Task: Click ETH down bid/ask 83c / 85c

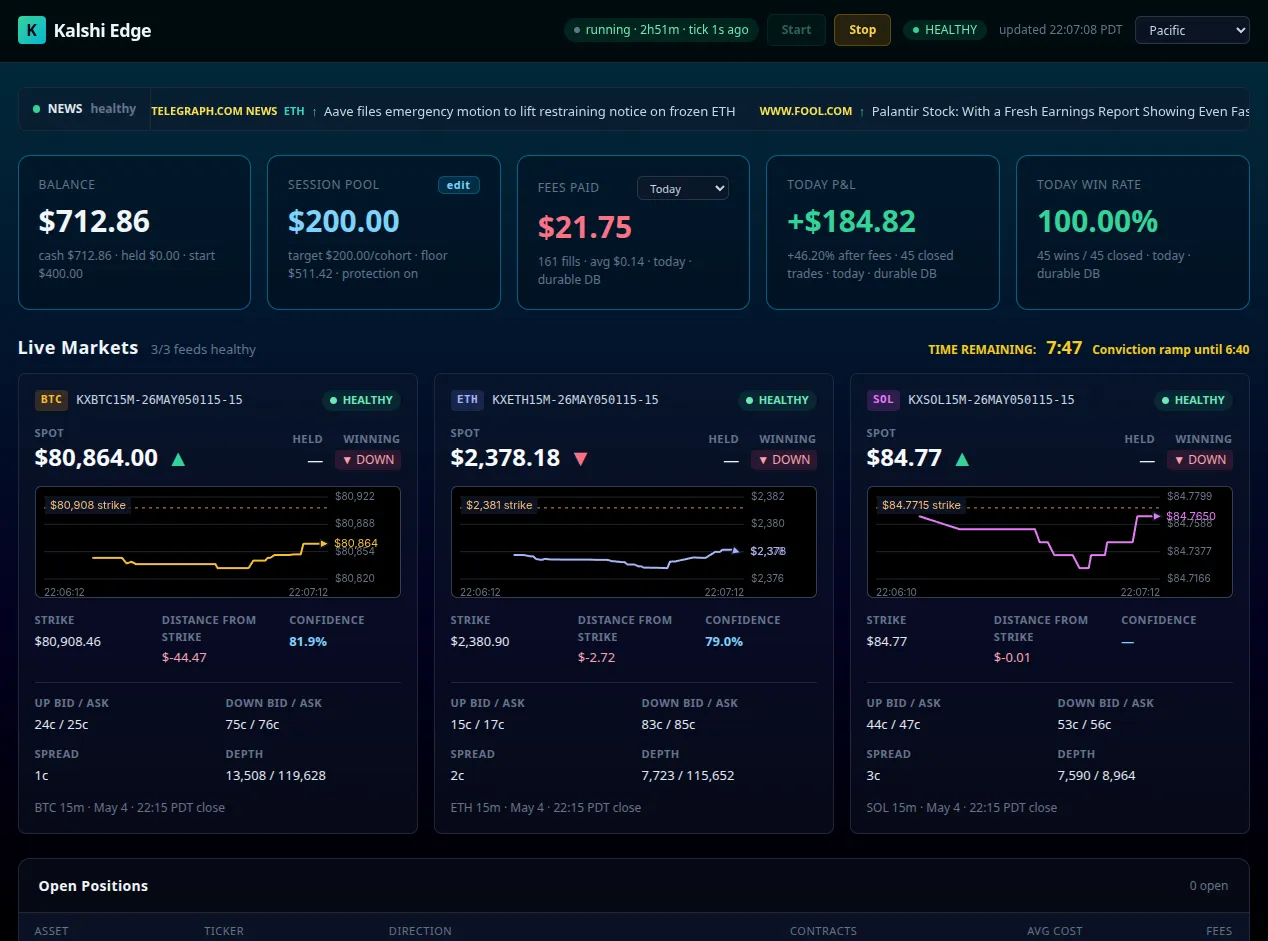Action: coord(668,724)
